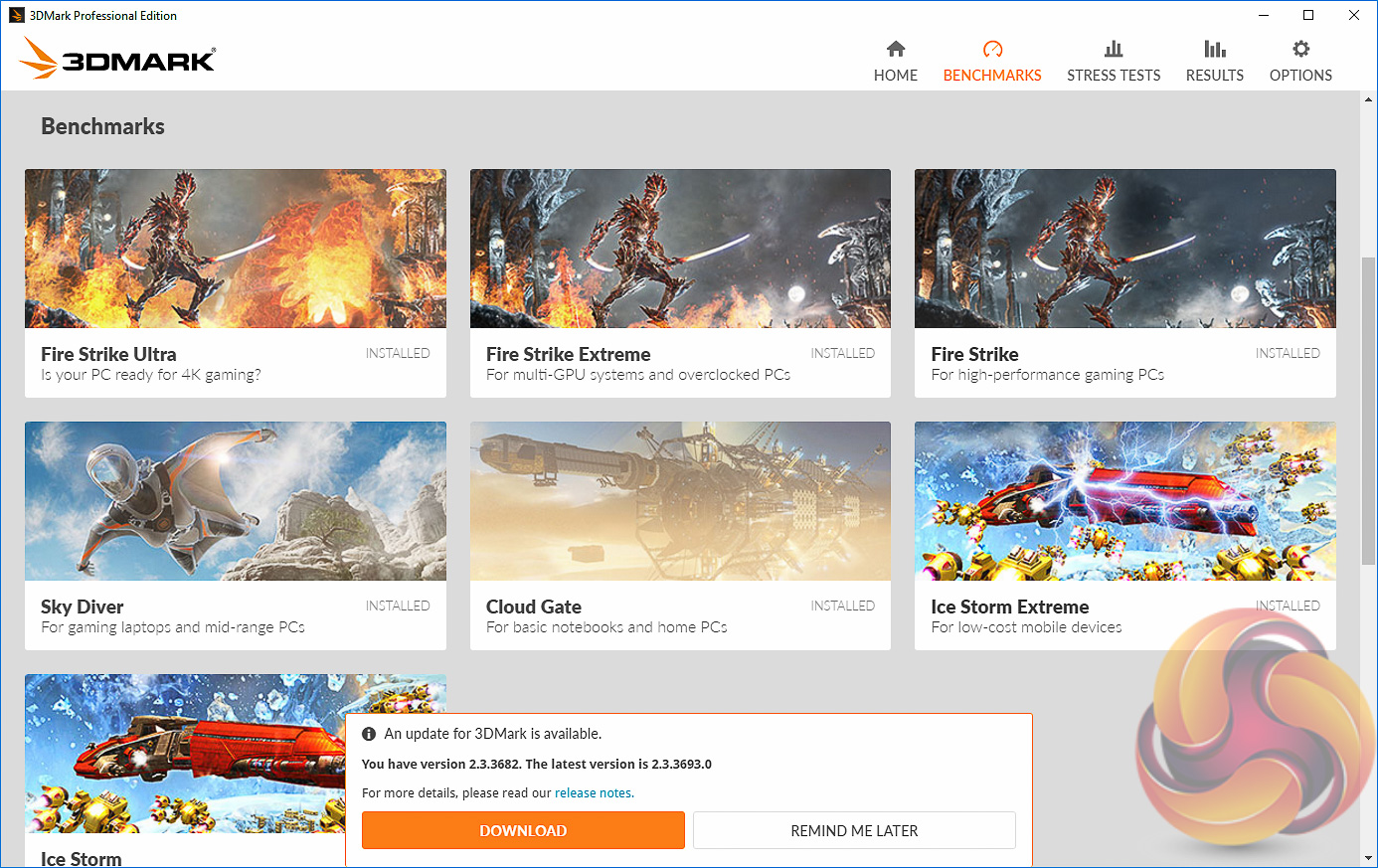Click the scrollbar up arrow
Image resolution: width=1378 pixels, height=868 pixels.
1368,99
